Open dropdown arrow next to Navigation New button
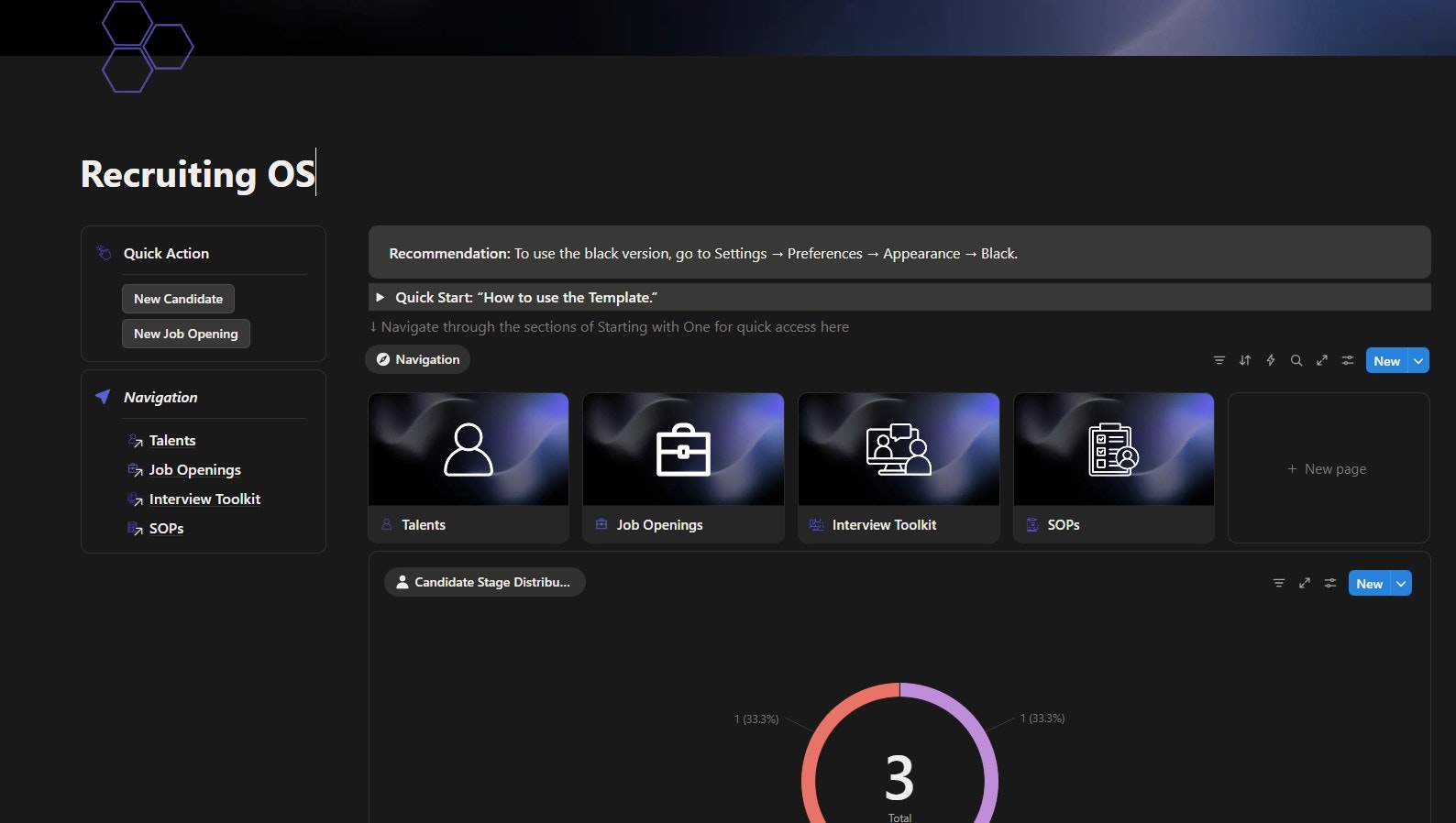The image size is (1456, 823). point(1418,360)
